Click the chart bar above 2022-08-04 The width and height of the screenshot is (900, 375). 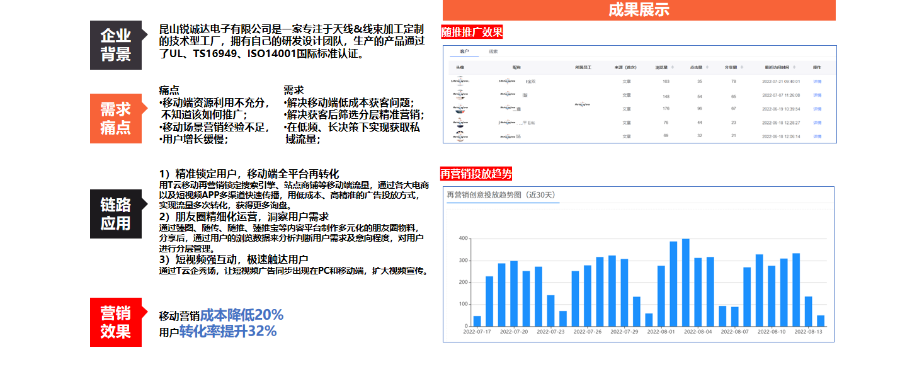(x=697, y=292)
